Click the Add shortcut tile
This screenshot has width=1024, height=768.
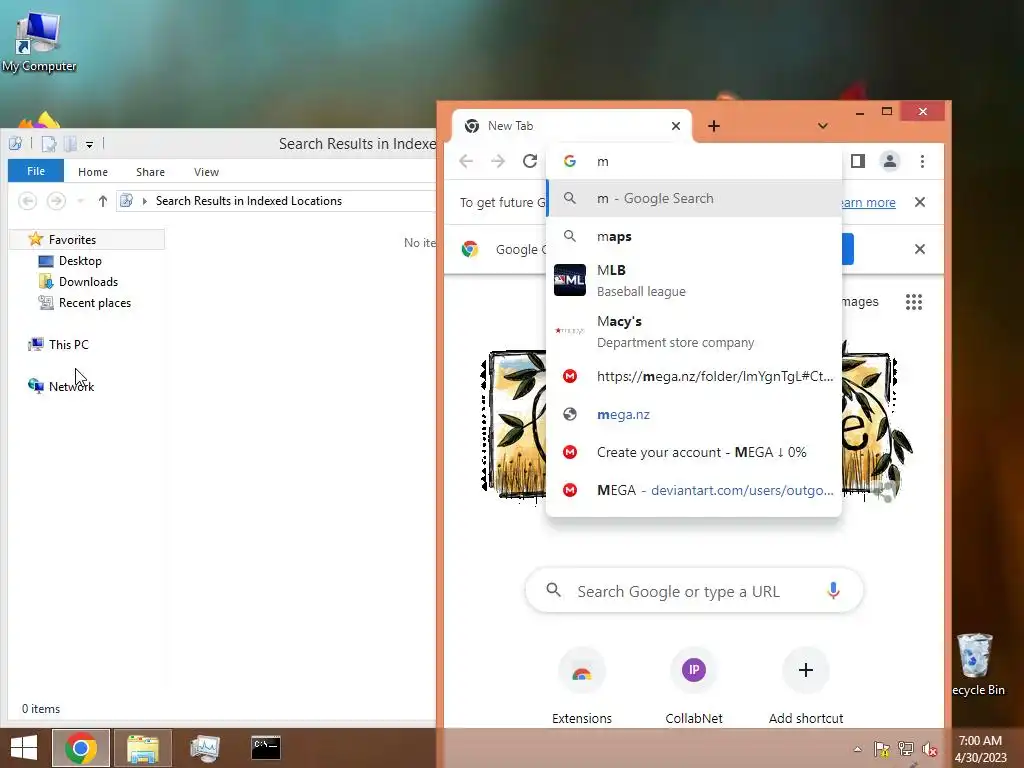pyautogui.click(x=806, y=685)
